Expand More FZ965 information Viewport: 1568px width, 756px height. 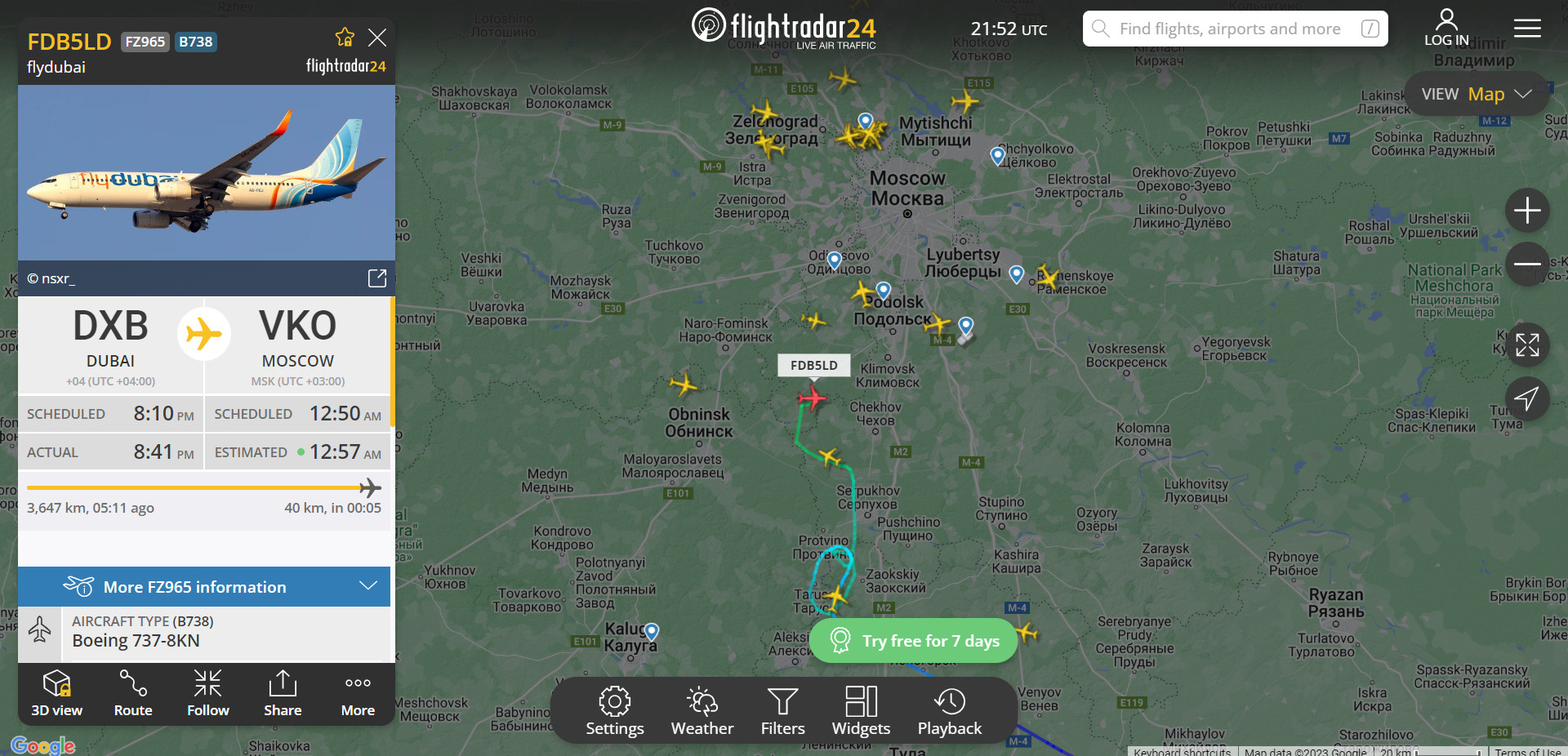204,586
